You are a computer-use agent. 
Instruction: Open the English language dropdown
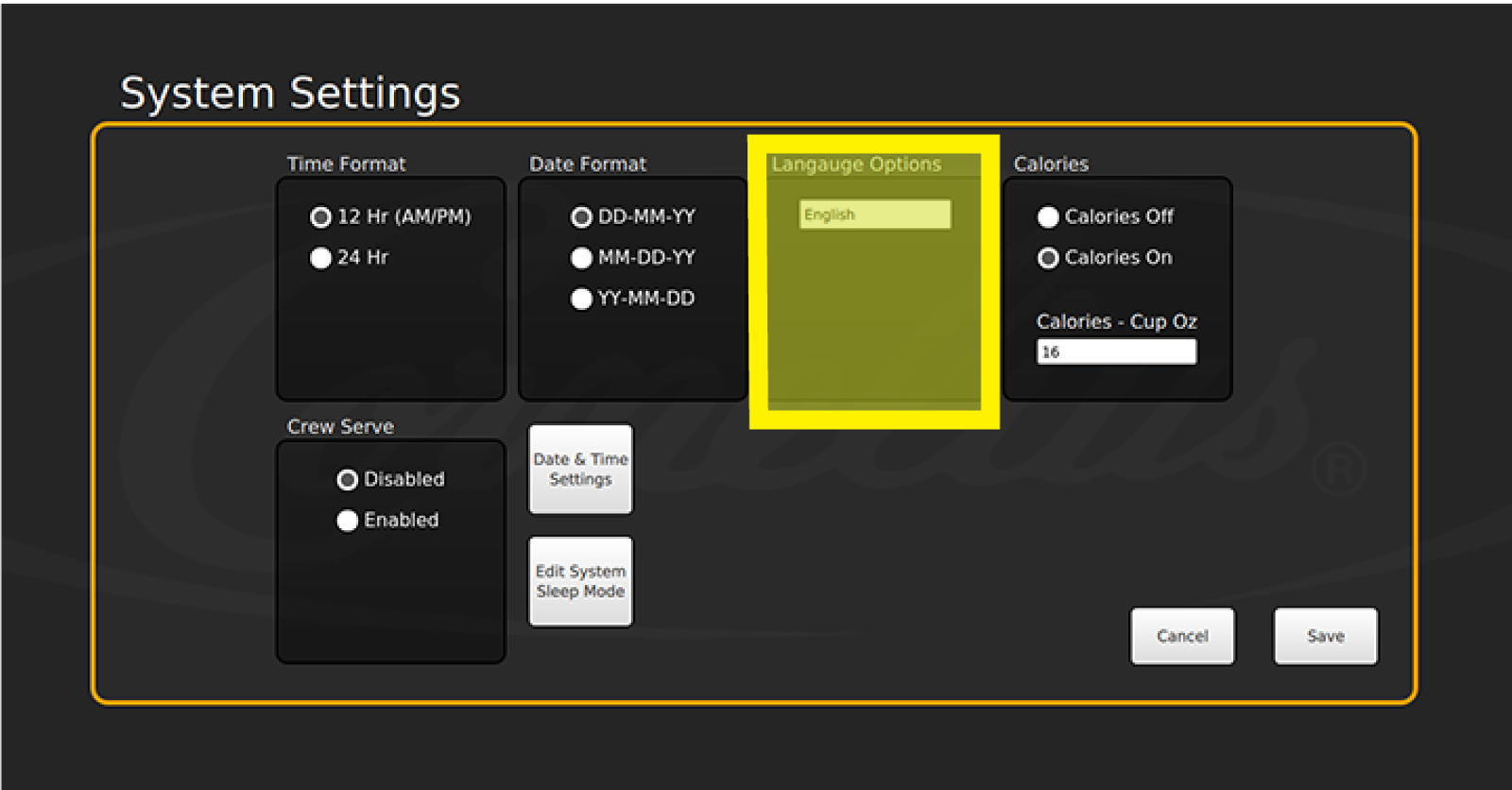coord(875,215)
